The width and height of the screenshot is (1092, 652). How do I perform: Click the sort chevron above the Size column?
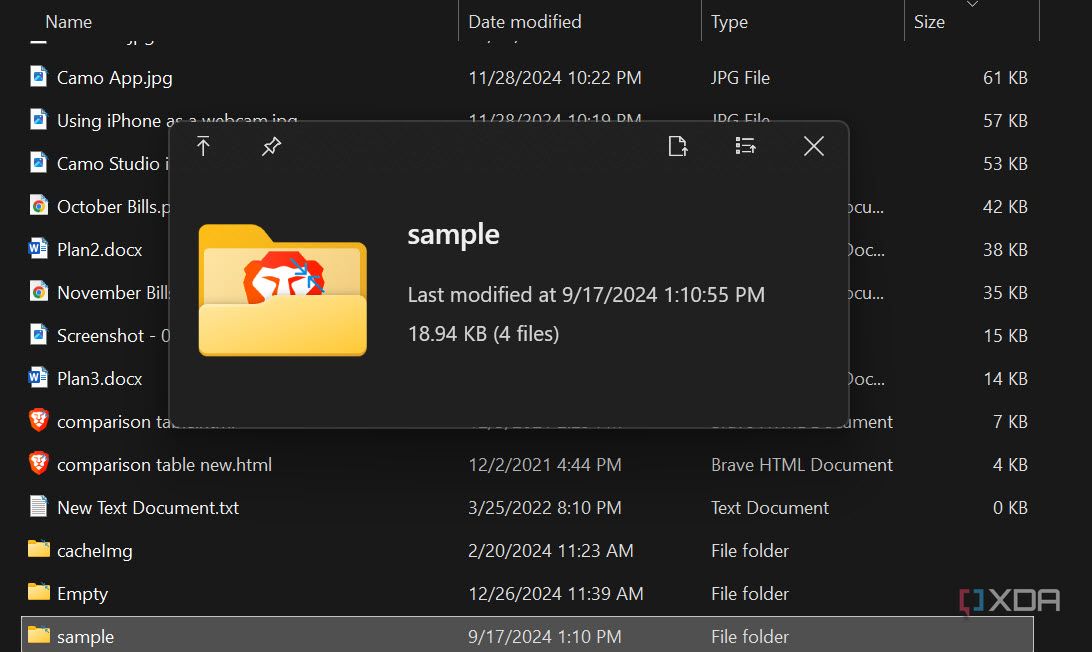click(x=972, y=4)
